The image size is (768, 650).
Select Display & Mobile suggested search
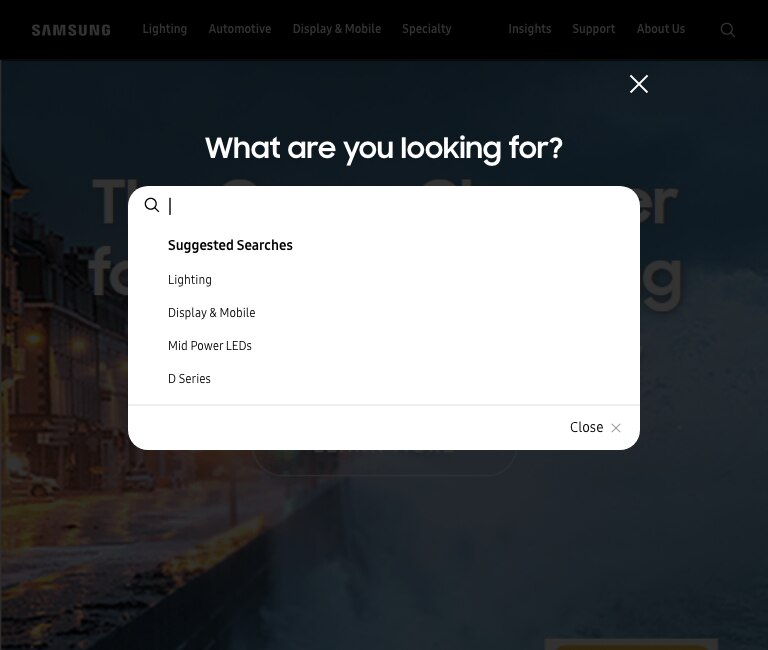click(x=211, y=313)
